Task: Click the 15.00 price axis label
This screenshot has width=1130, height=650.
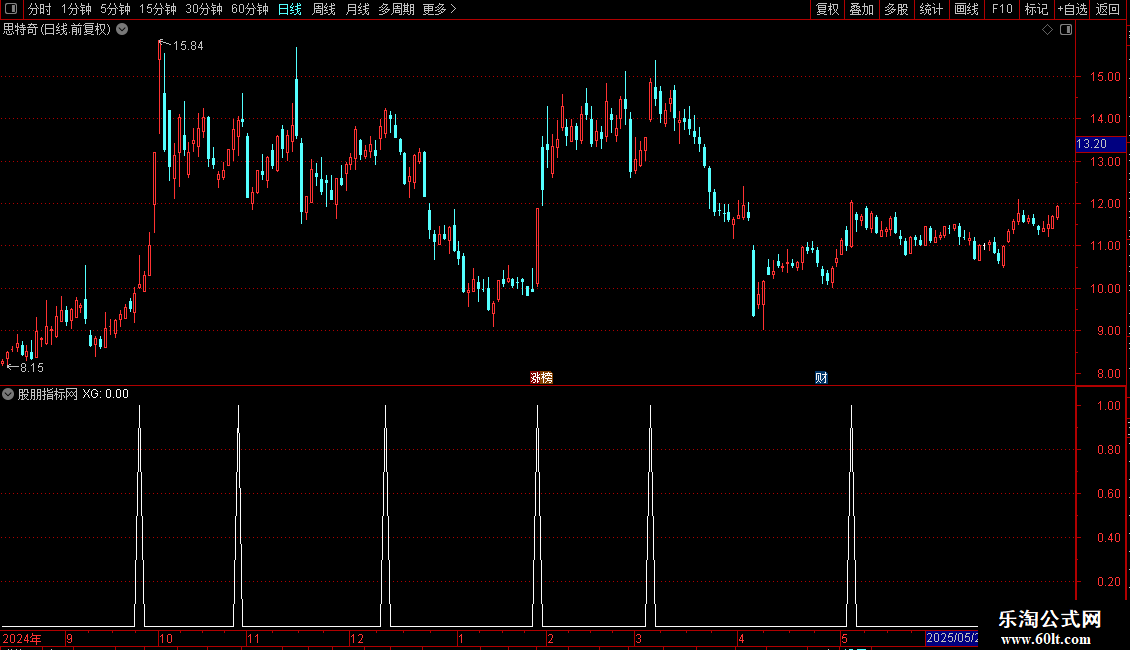Action: coord(1105,77)
